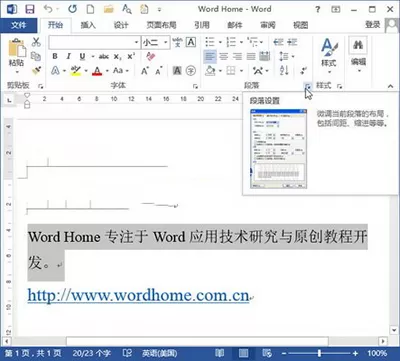
Task: Toggle superscript formatting
Action: tap(131, 56)
